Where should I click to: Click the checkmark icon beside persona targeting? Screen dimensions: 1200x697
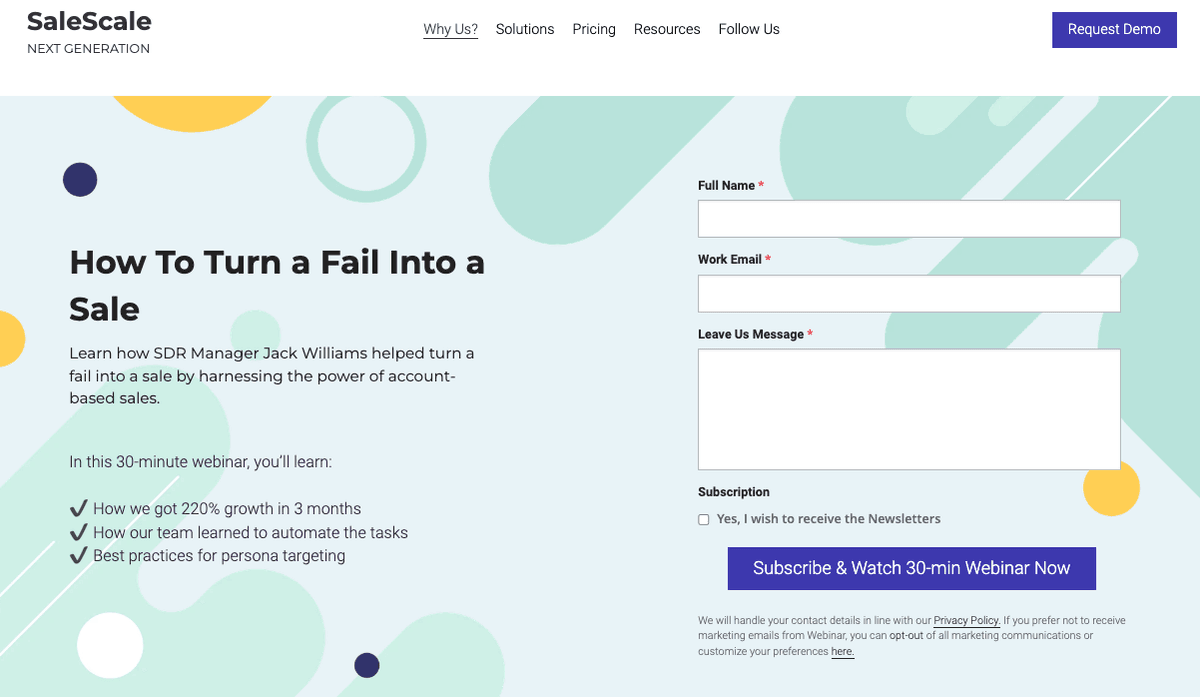pyautogui.click(x=79, y=556)
